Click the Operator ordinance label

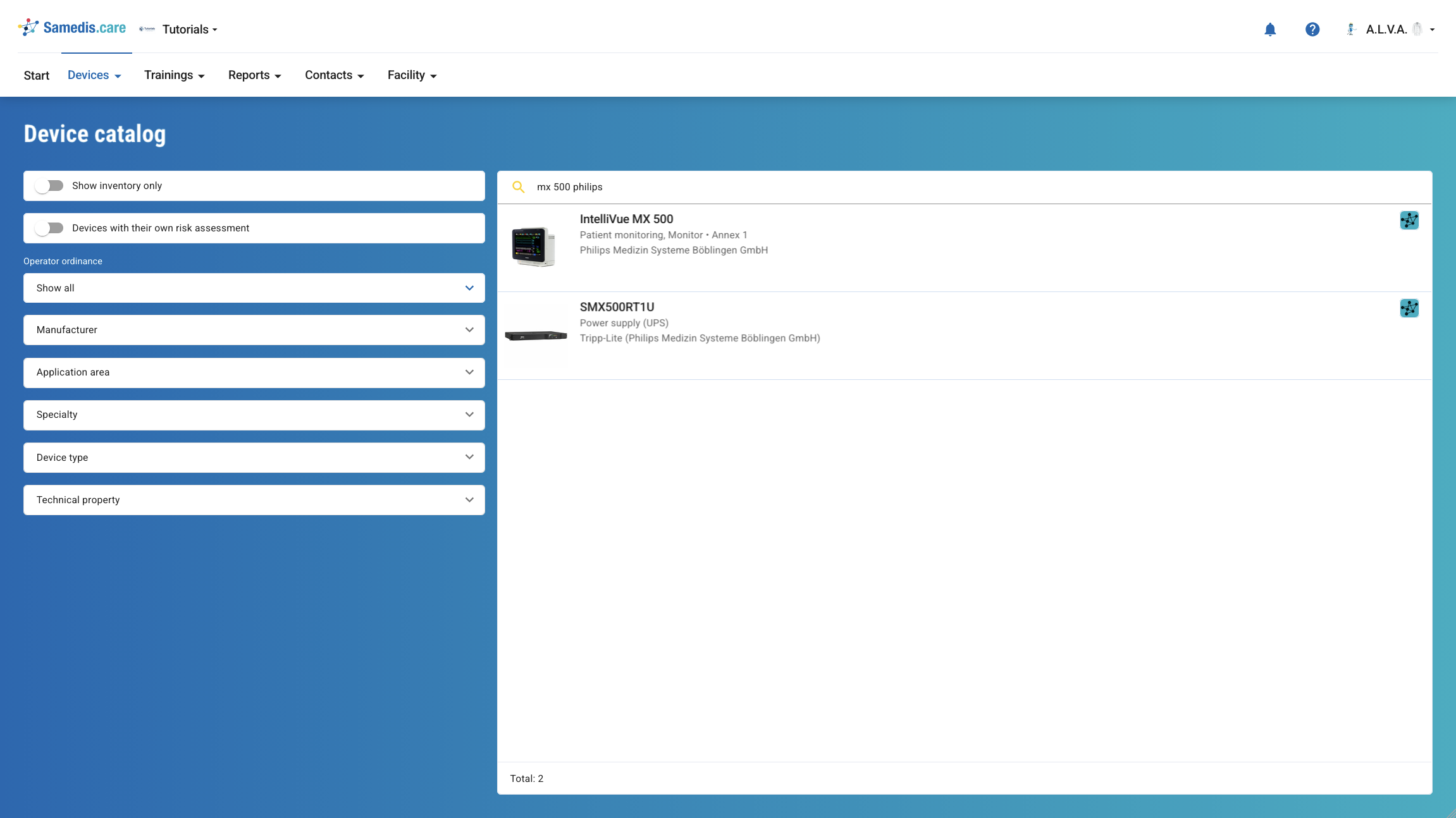(63, 261)
